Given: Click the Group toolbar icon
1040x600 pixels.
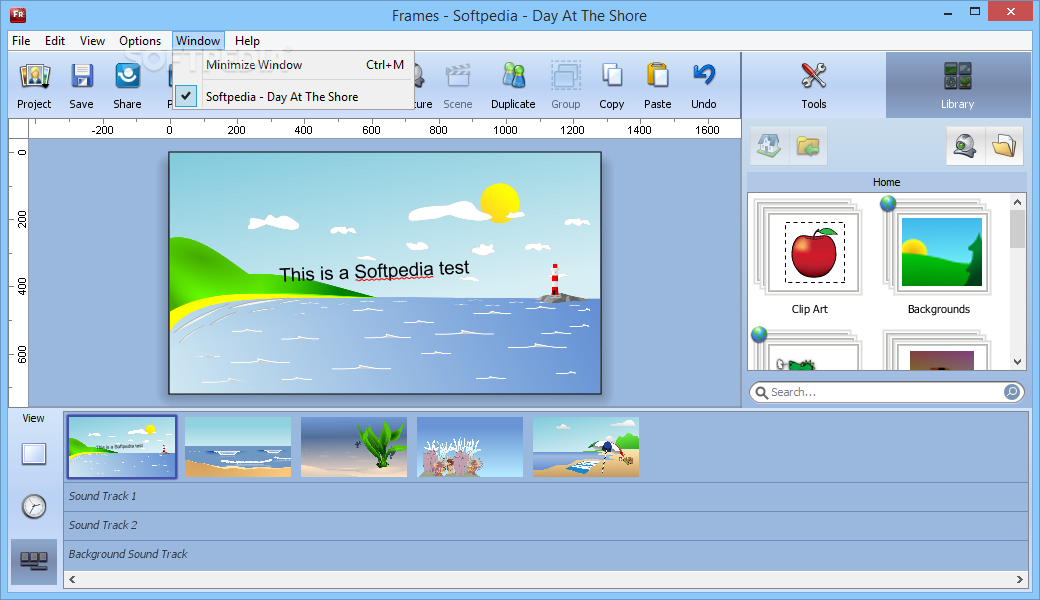Looking at the screenshot, I should point(566,76).
